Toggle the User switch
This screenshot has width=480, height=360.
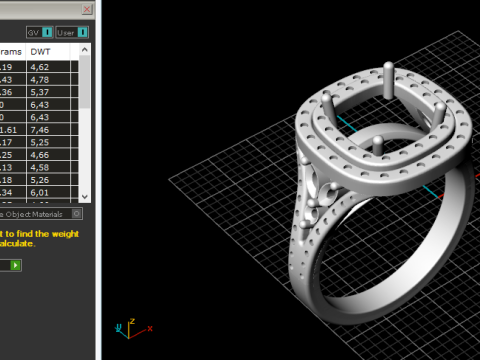click(x=72, y=32)
